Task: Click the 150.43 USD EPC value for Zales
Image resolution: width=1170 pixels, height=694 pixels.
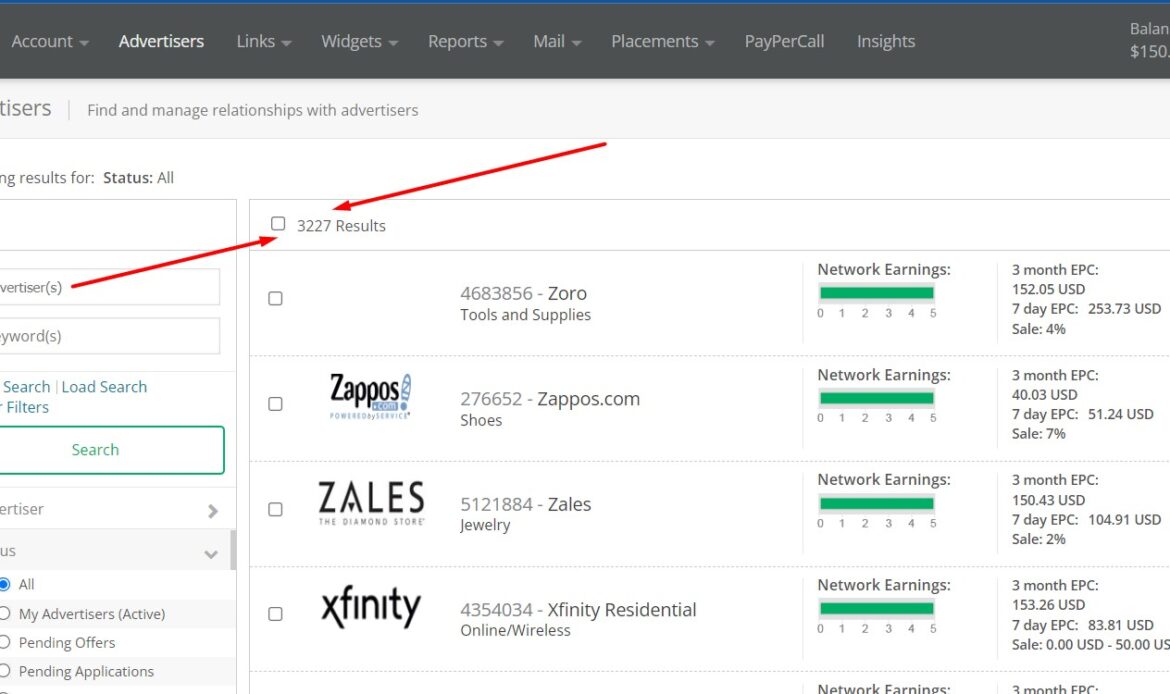Action: click(x=1048, y=500)
